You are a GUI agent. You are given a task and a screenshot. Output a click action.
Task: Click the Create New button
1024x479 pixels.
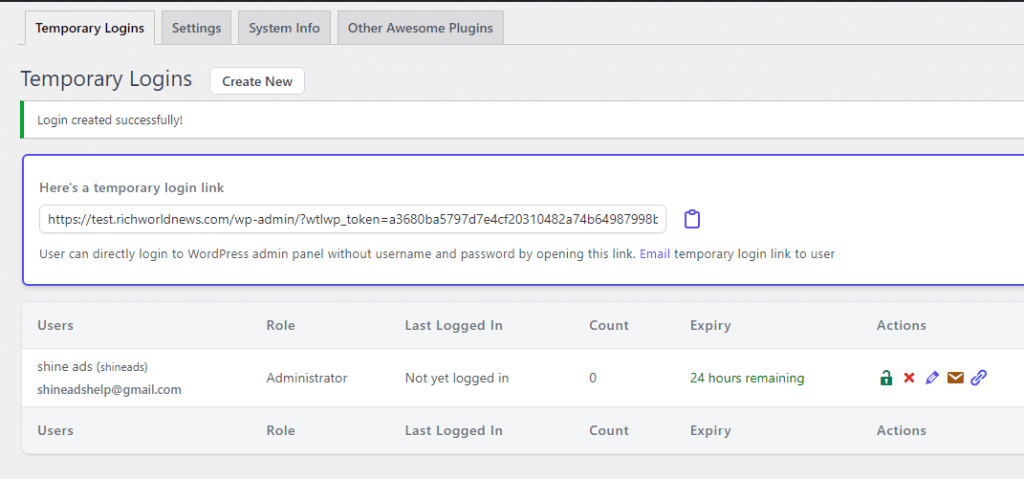click(257, 81)
